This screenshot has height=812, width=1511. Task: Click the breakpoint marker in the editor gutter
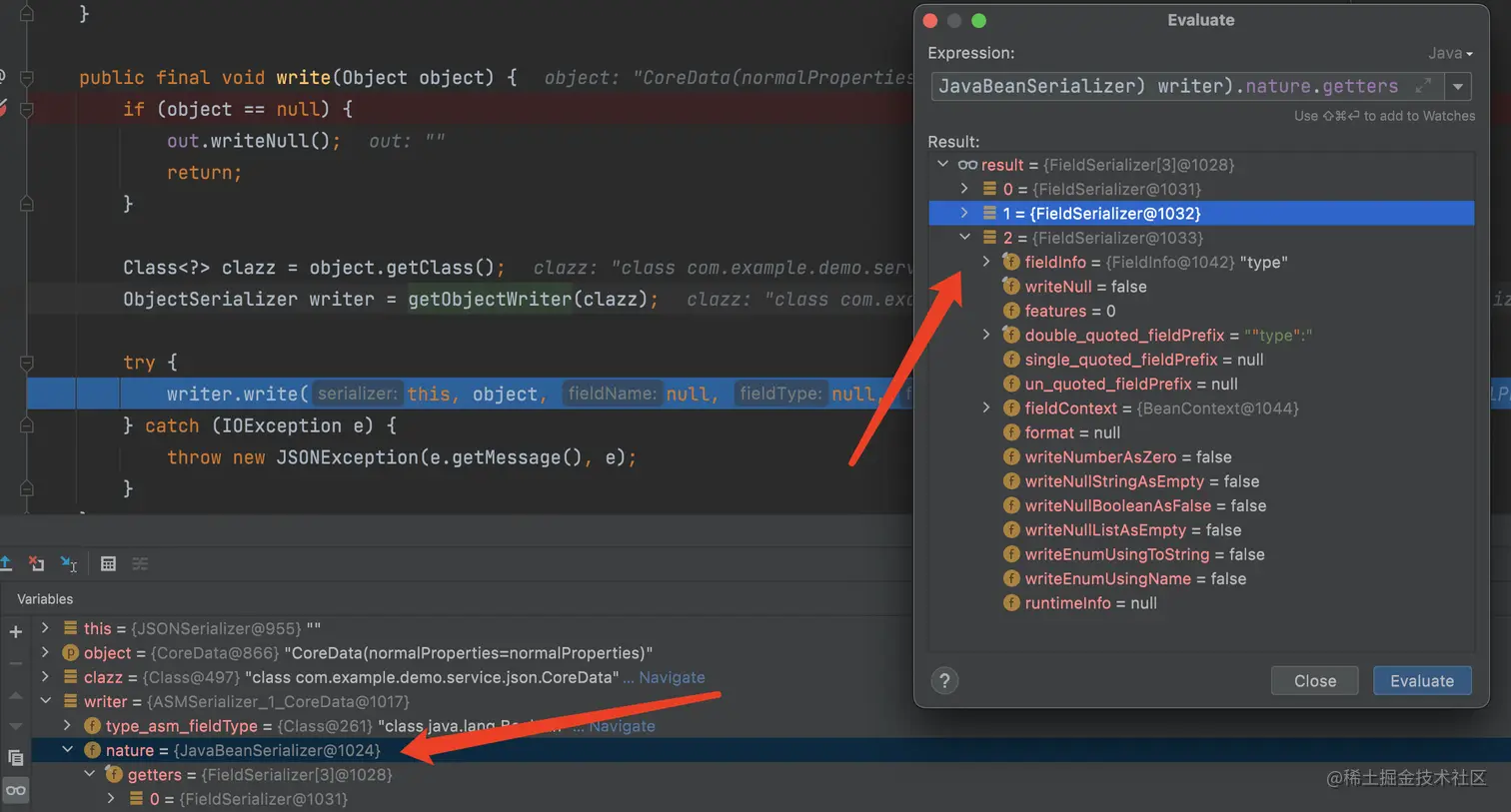(3, 108)
